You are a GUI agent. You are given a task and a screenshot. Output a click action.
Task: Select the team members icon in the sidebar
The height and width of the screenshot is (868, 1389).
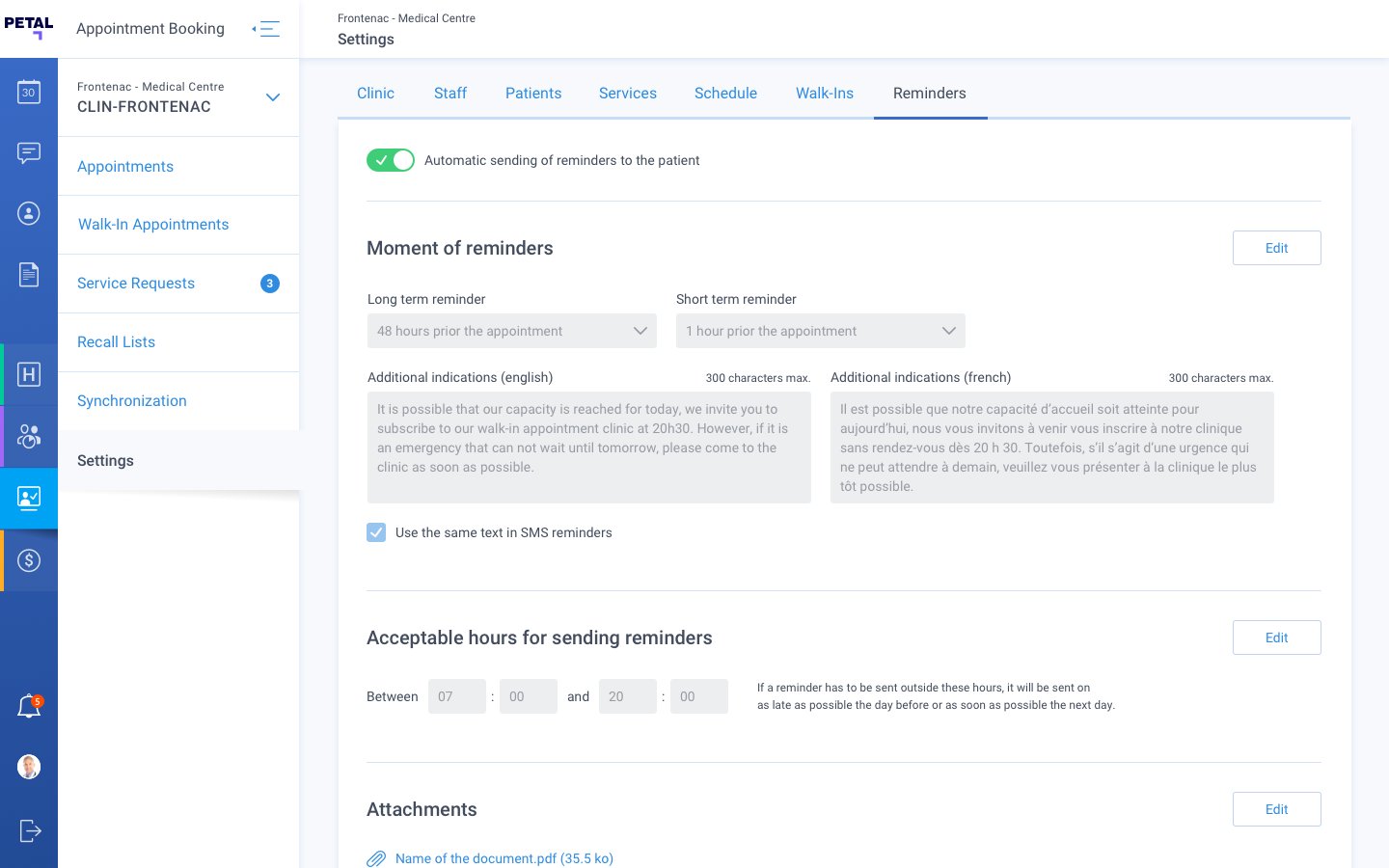click(29, 436)
